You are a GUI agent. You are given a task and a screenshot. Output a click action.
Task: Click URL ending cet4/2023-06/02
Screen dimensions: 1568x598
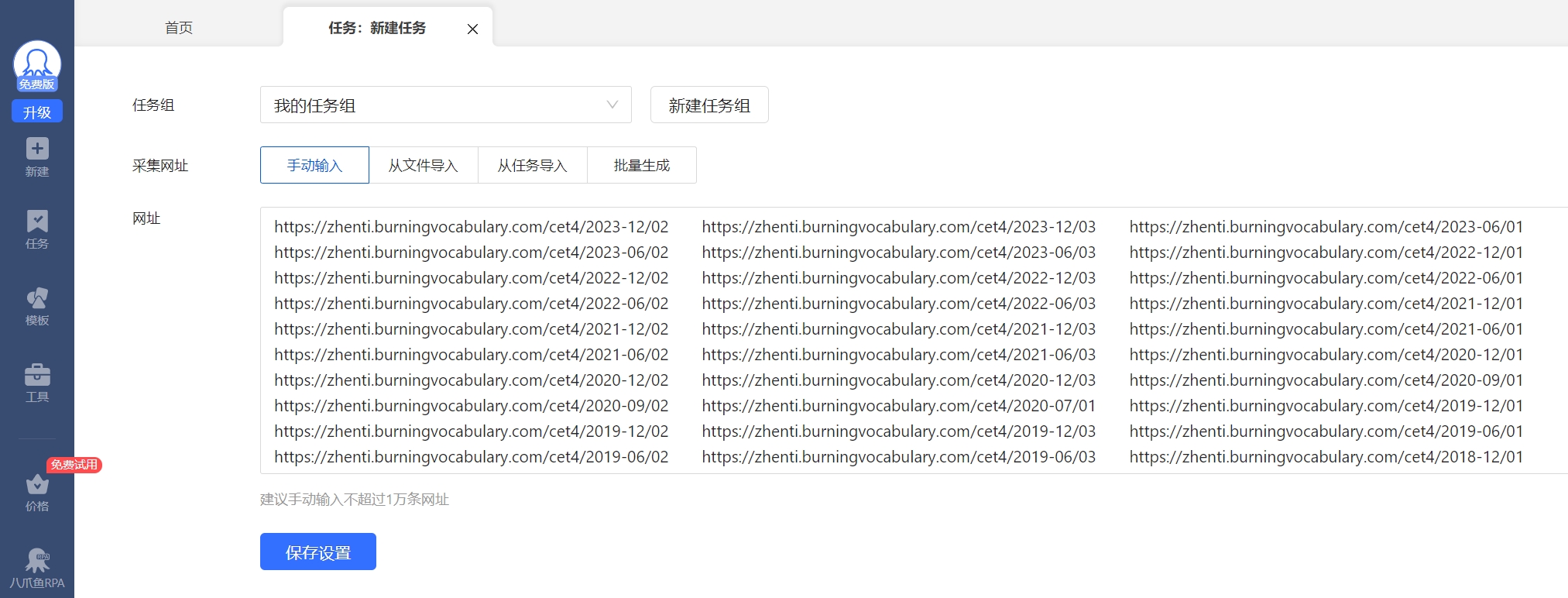[472, 253]
